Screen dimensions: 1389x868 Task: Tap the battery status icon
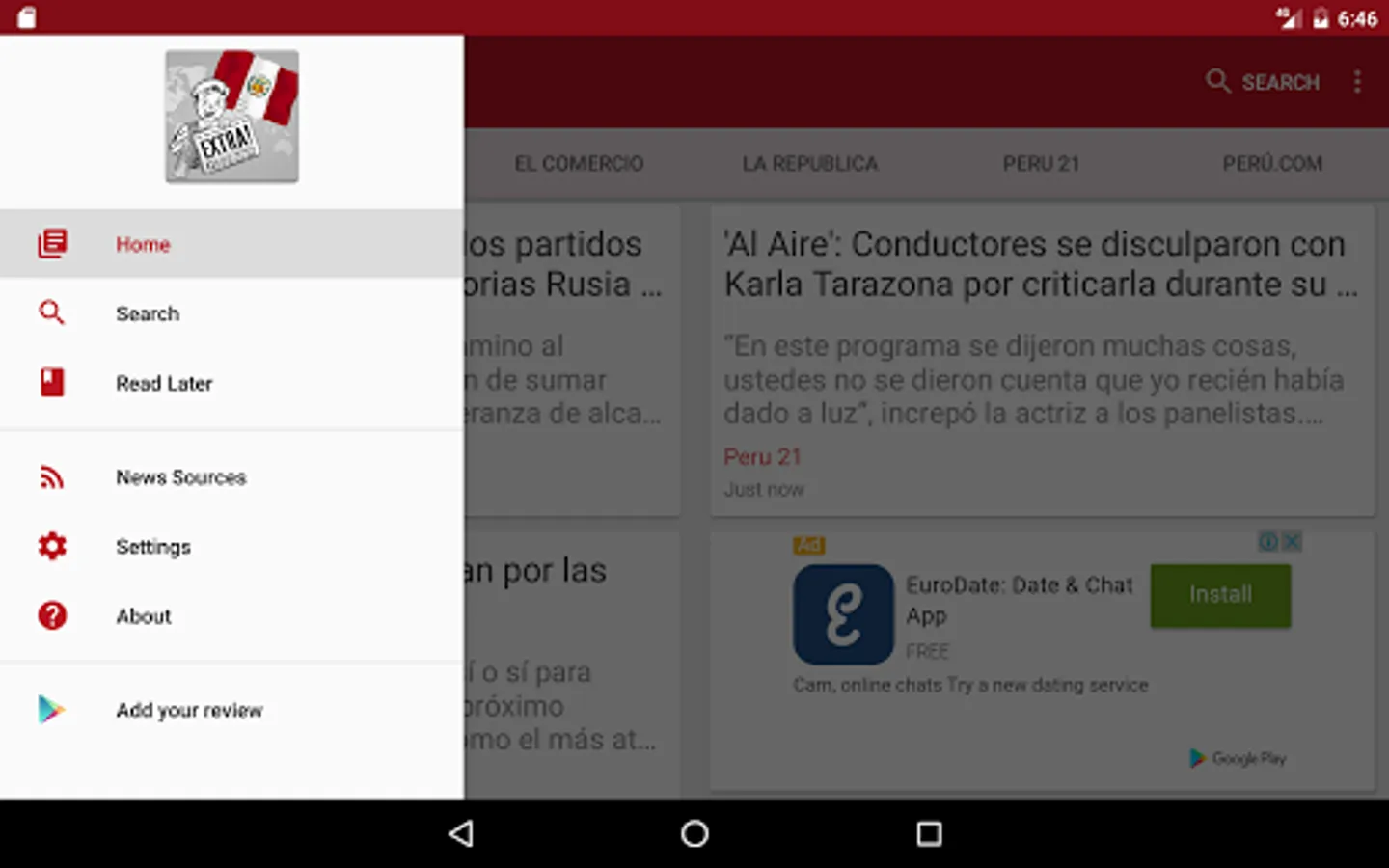pyautogui.click(x=1321, y=18)
